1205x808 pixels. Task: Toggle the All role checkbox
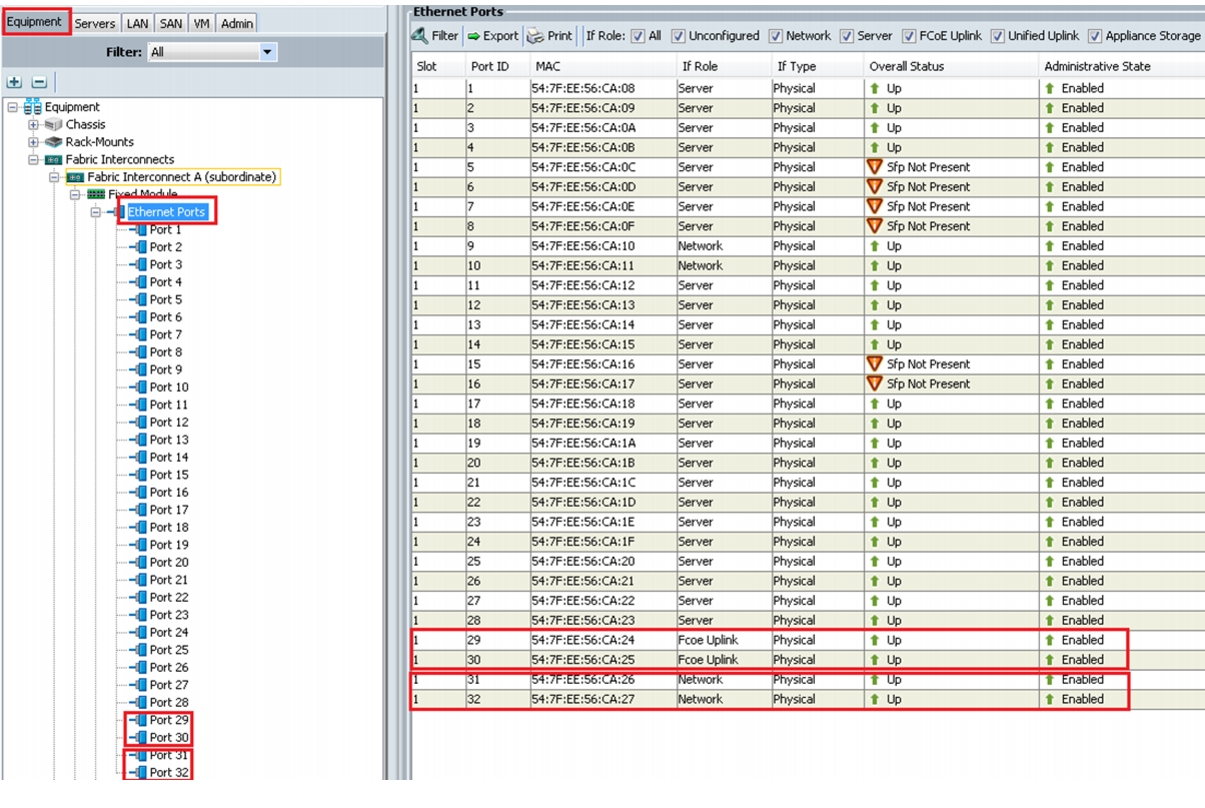[640, 36]
